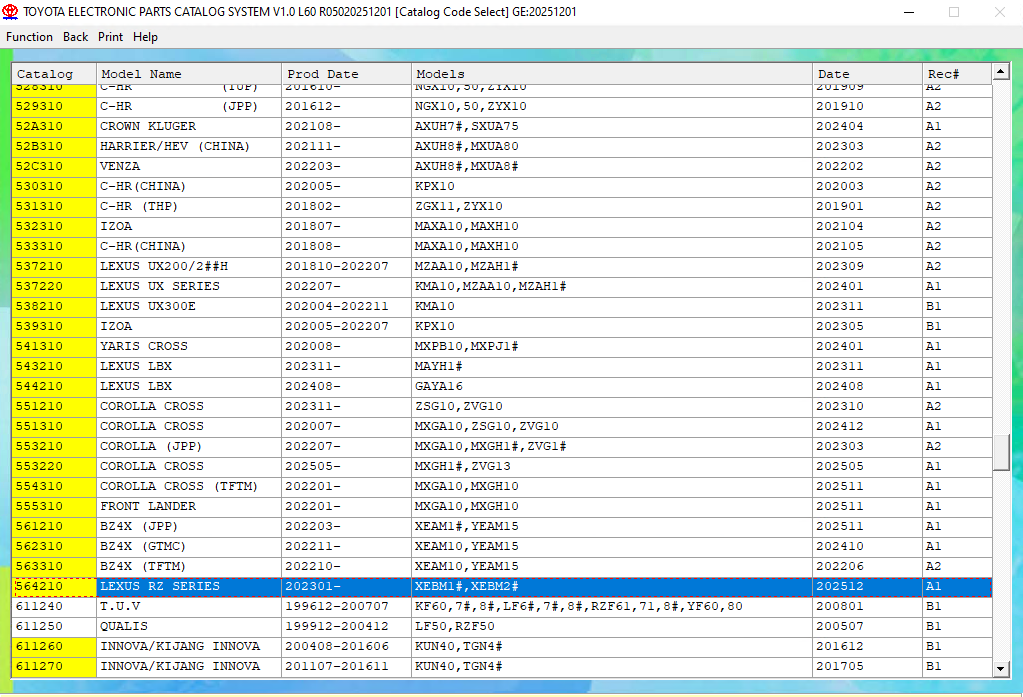Select the HARRIER/HEV (CHINA) row
Viewport: 1023px width, 697px height.
pyautogui.click(x=502, y=146)
